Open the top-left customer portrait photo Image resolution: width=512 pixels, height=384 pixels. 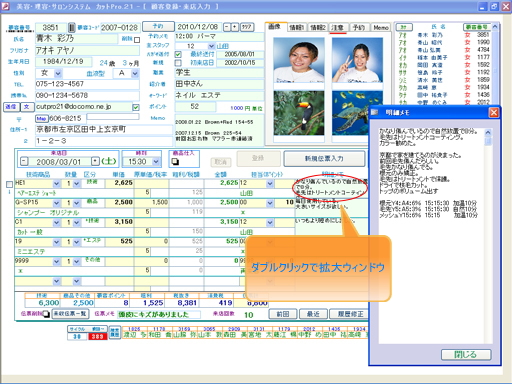pos(299,60)
